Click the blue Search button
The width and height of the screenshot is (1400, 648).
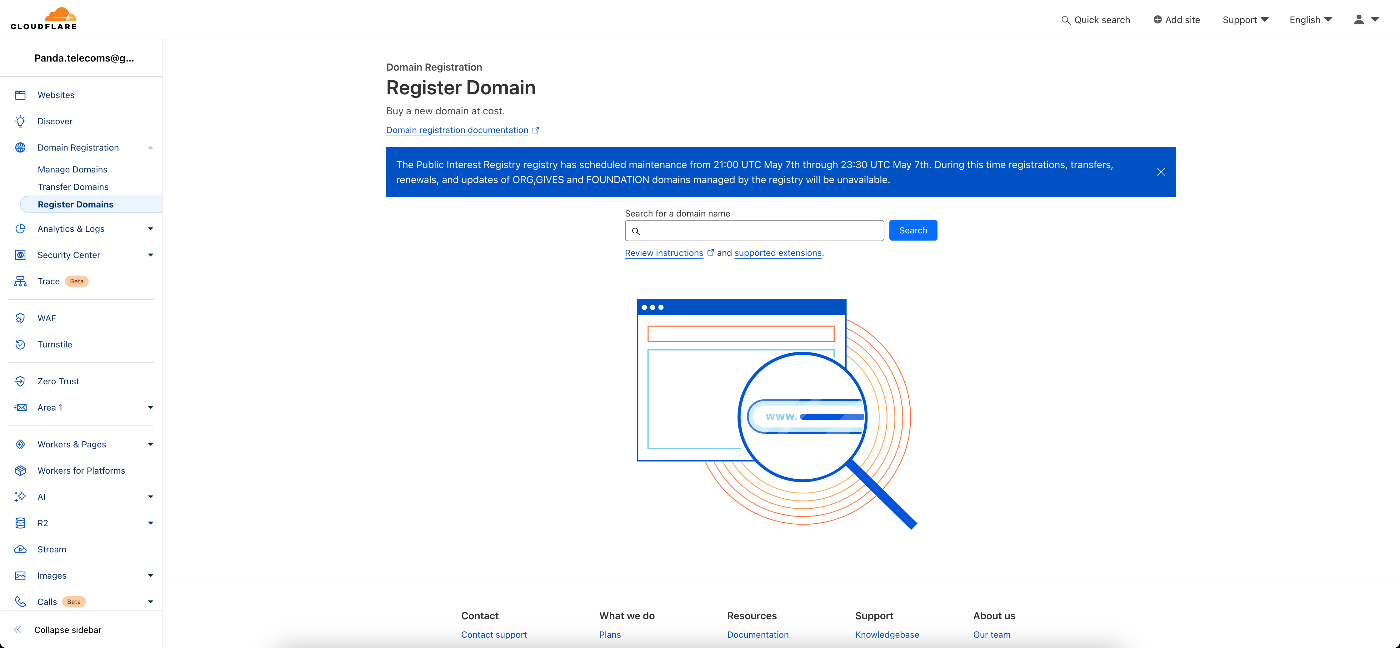point(913,230)
